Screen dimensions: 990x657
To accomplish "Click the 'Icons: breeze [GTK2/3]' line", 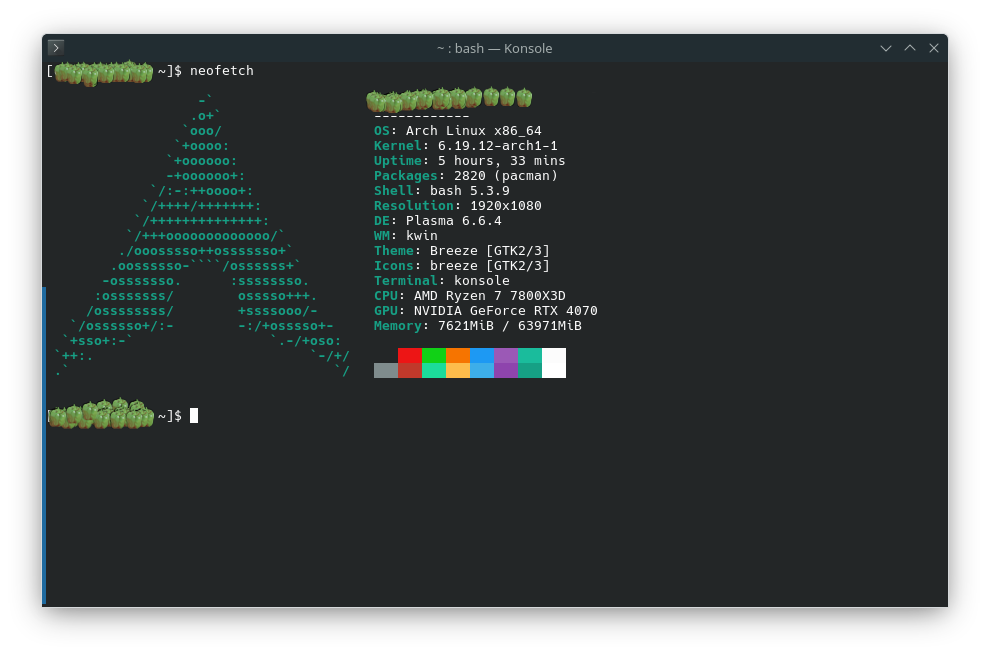I will click(x=462, y=266).
